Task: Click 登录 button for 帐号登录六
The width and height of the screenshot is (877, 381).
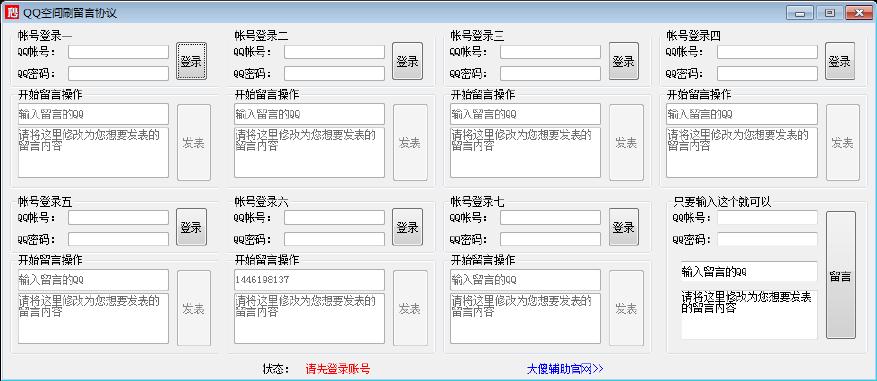Action: 407,227
